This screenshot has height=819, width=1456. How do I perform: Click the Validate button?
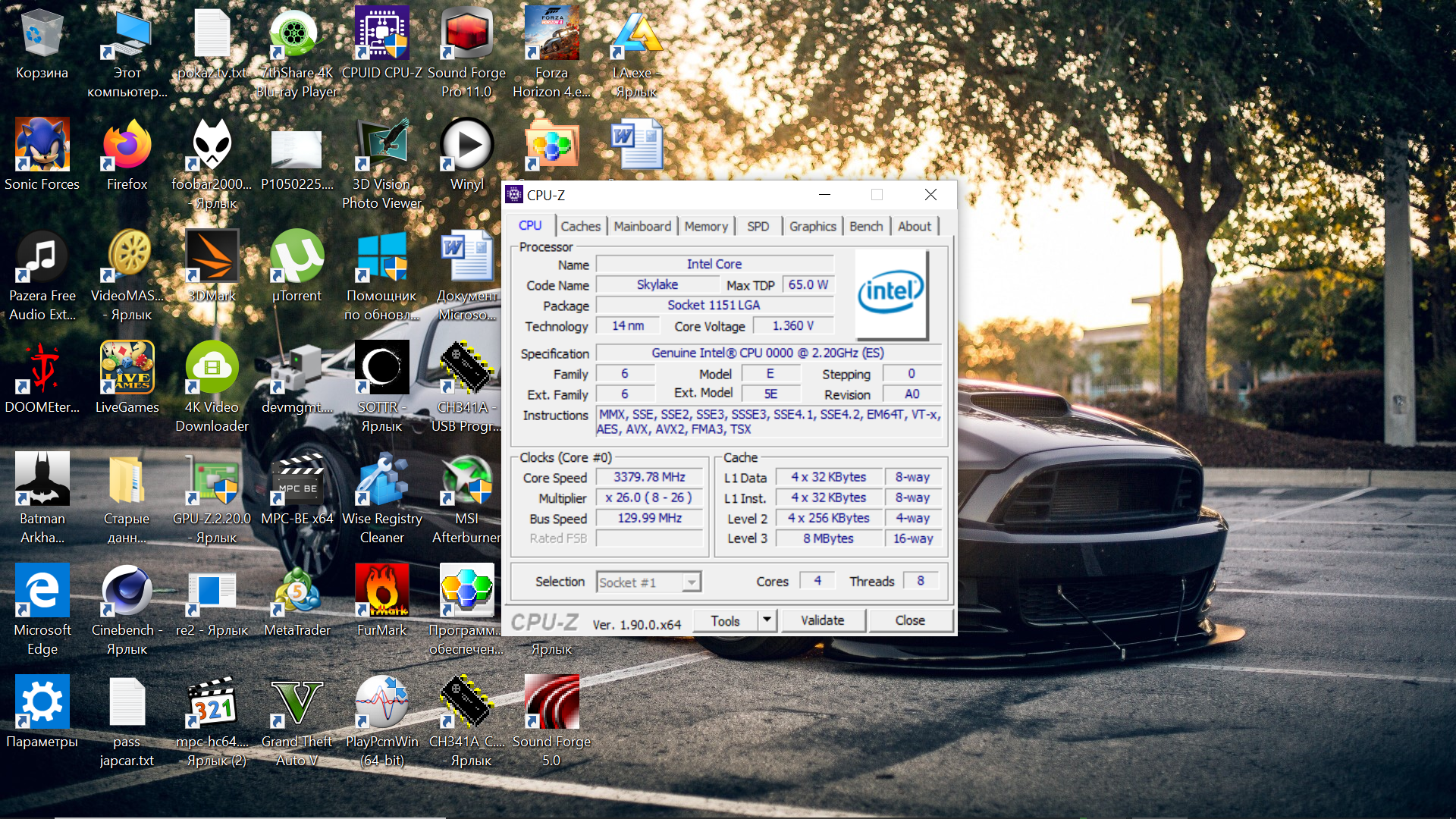click(822, 620)
